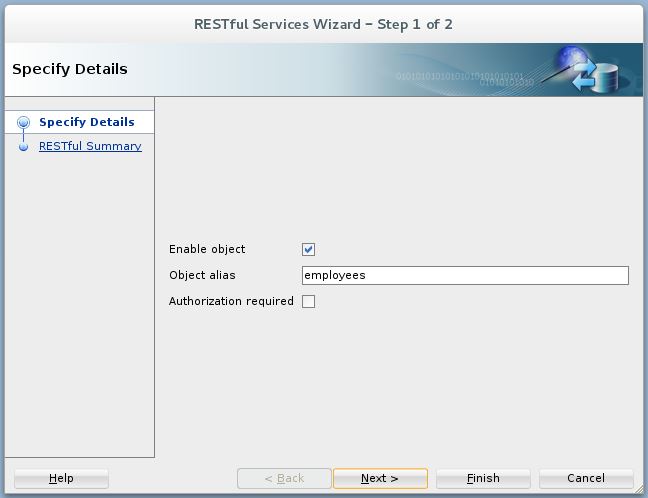648x498 pixels.
Task: Click the wizard title bar text
Action: click(323, 24)
